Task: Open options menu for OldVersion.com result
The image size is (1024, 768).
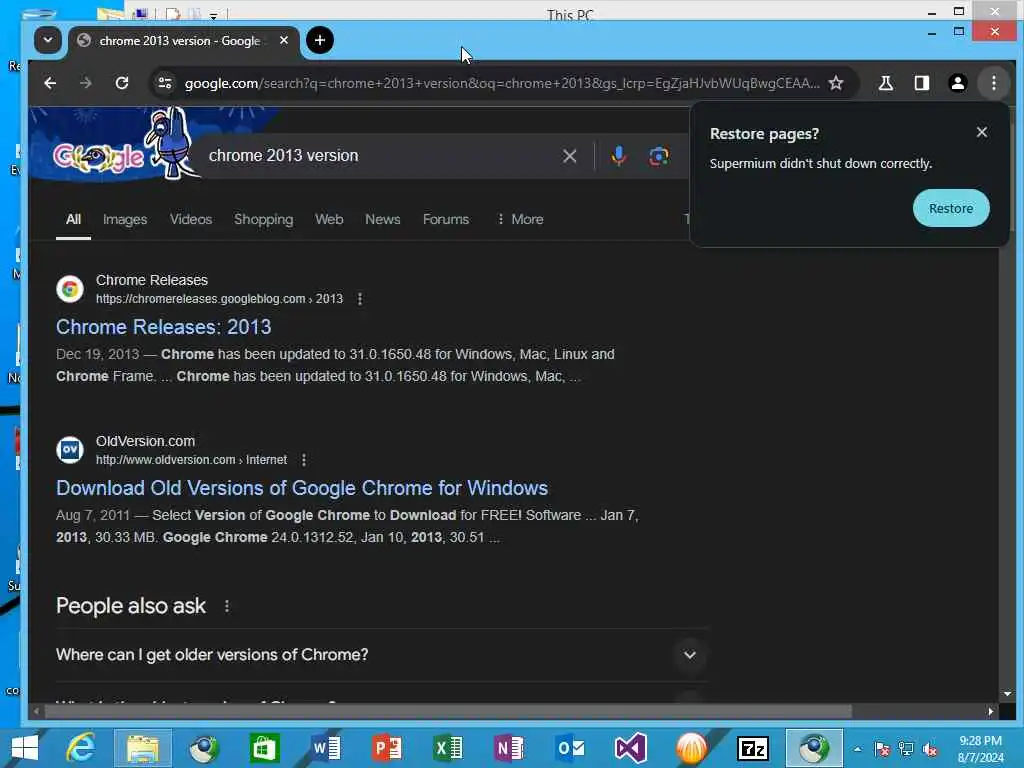Action: [304, 460]
